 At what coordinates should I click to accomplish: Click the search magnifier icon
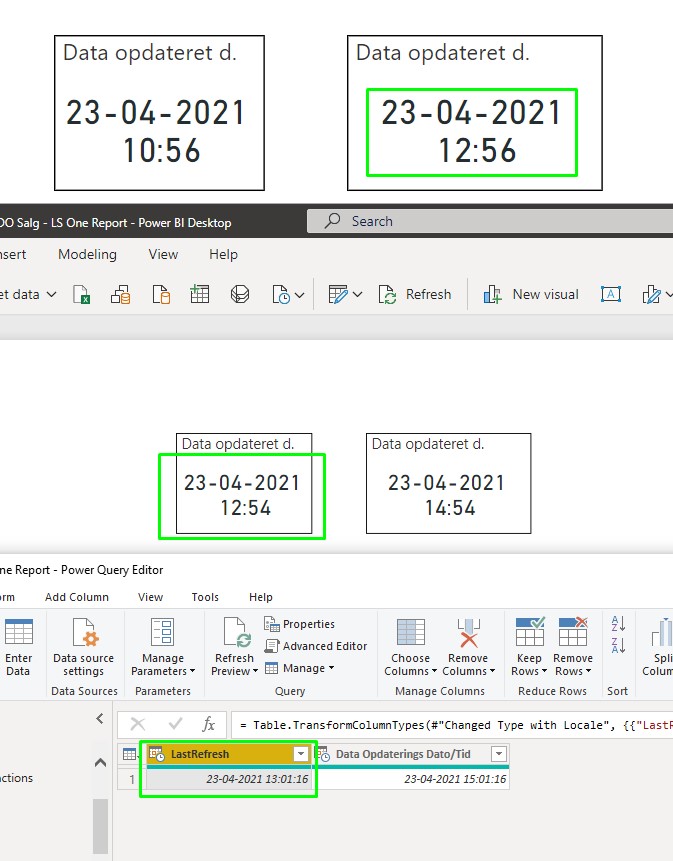coord(332,221)
